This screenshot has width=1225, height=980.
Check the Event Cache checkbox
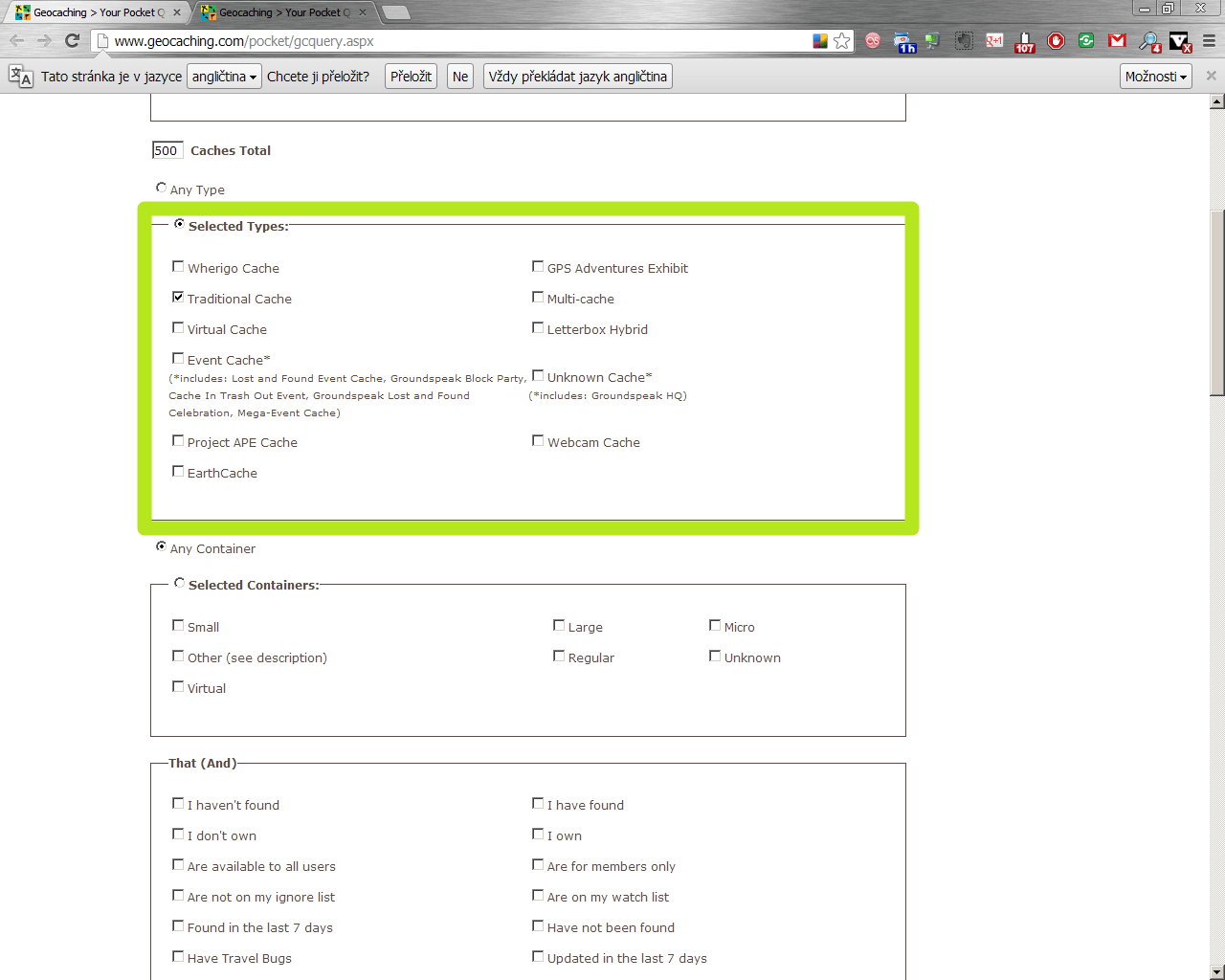[x=178, y=358]
